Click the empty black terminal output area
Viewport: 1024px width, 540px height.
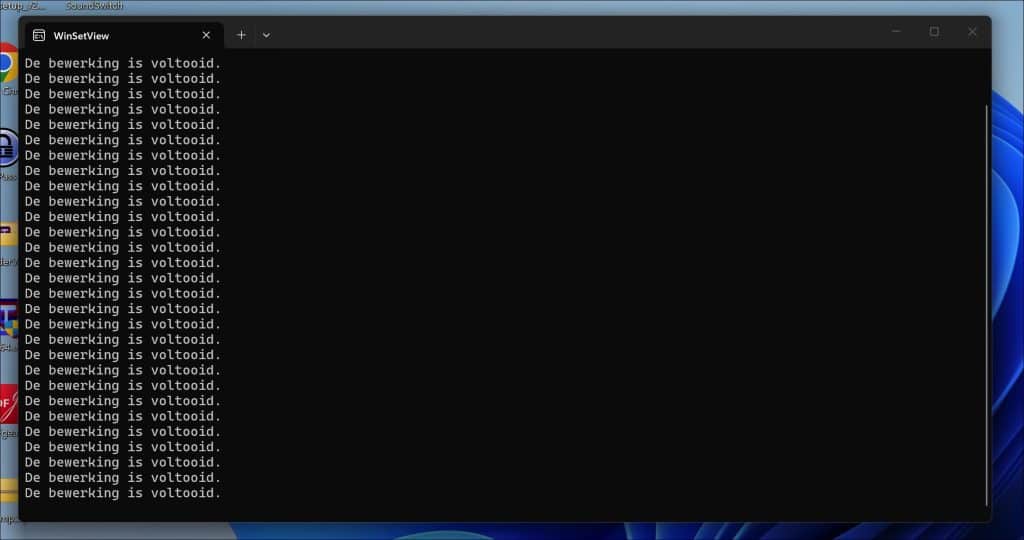coord(601,281)
